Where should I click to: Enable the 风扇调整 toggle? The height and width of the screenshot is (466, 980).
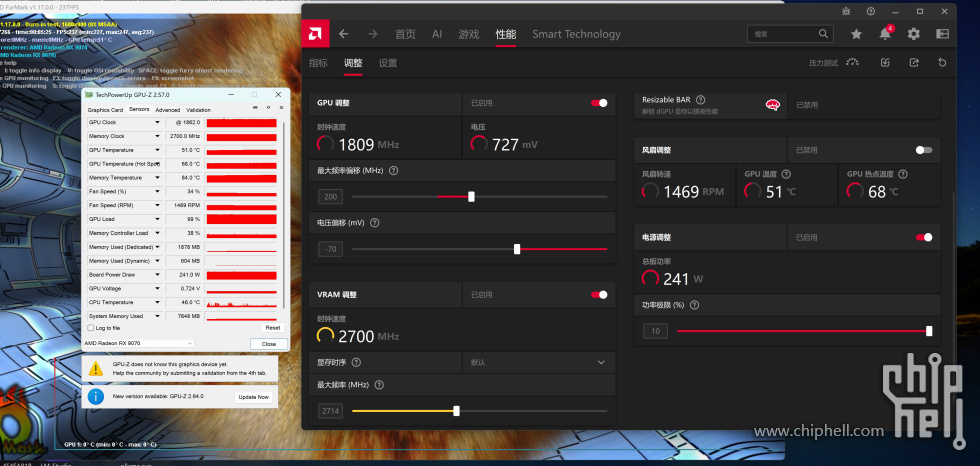pyautogui.click(x=924, y=150)
